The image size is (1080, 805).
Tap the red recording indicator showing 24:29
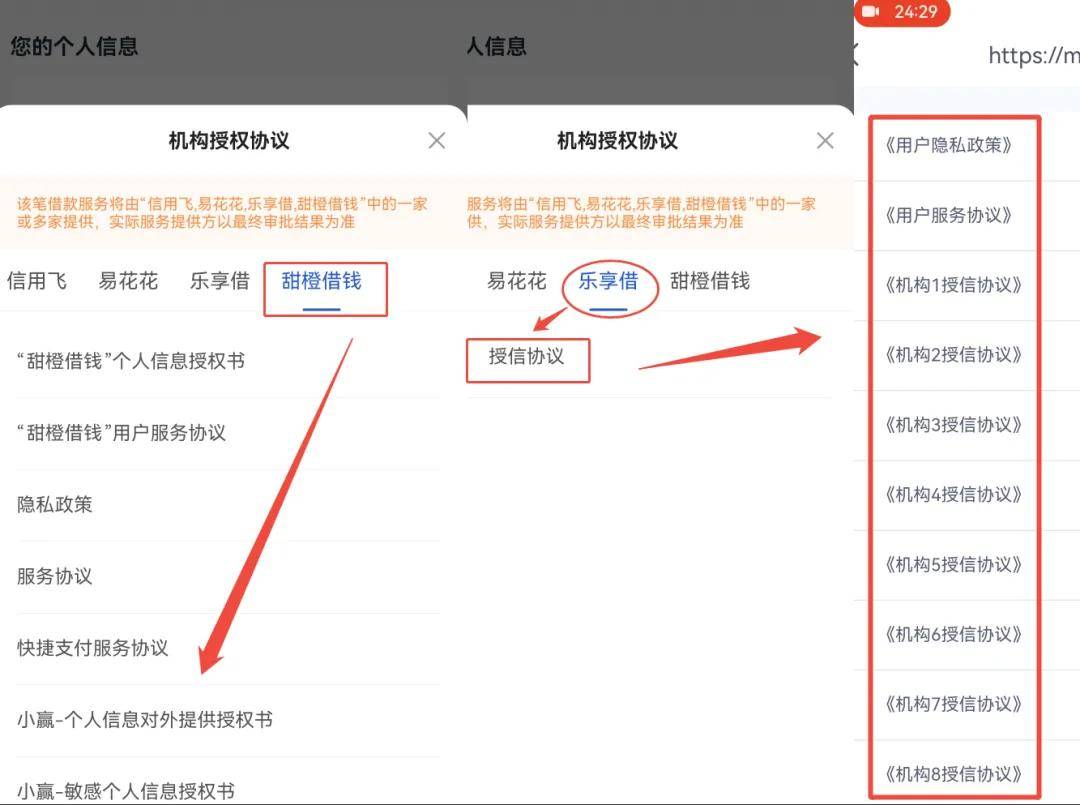[x=903, y=14]
